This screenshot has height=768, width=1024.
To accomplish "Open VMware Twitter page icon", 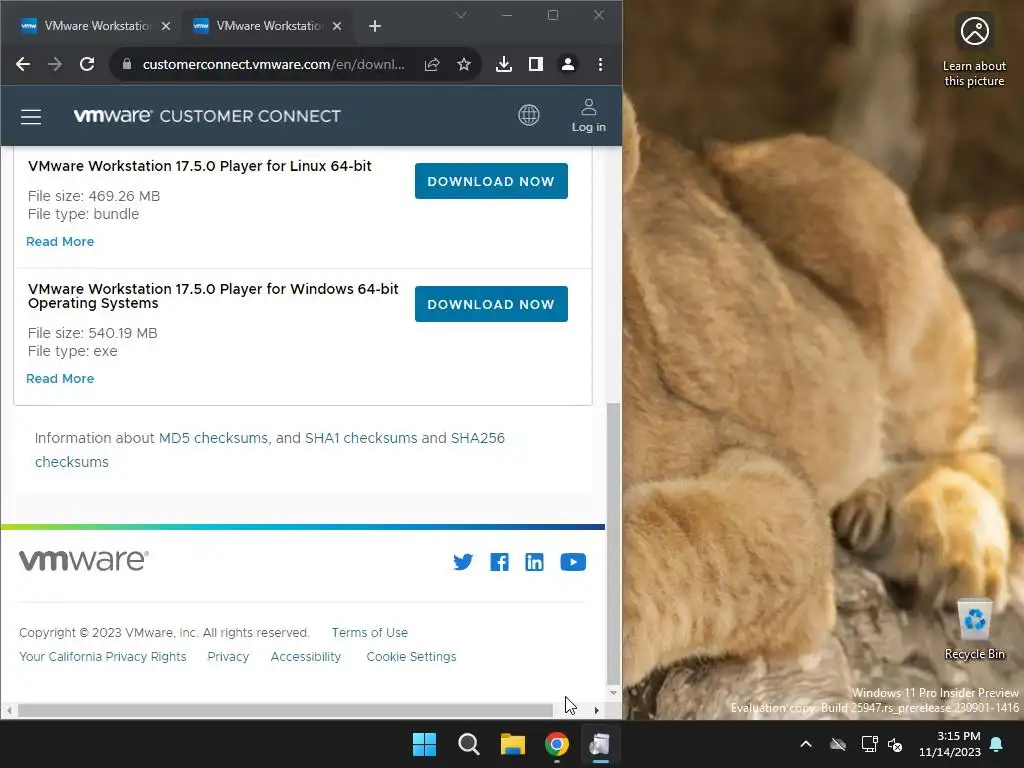I will tap(463, 562).
